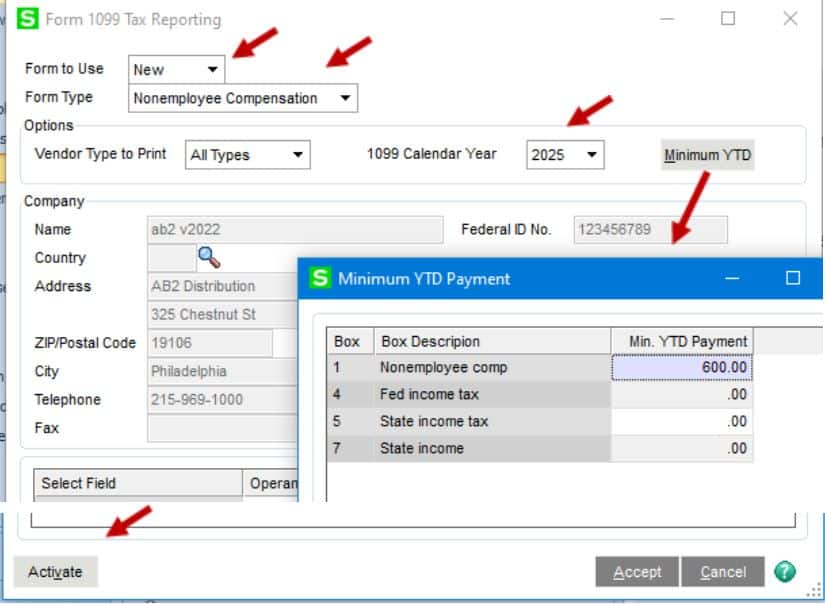The height and width of the screenshot is (604, 825).
Task: Click the Minimum YTD button
Action: pos(706,155)
